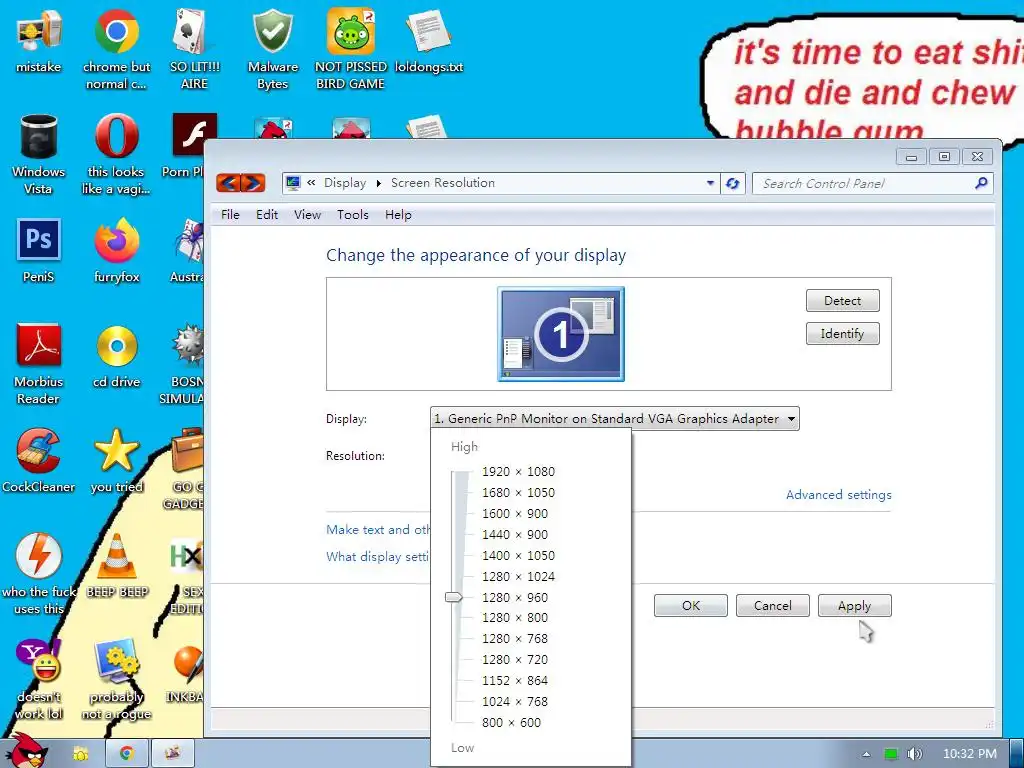1024x768 pixels.
Task: Click the Detect button
Action: 842,300
